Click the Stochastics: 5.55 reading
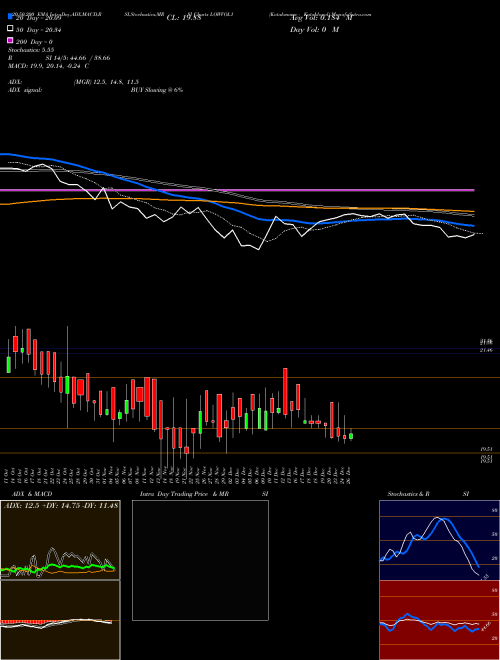This screenshot has width=500, height=660. click(30, 50)
